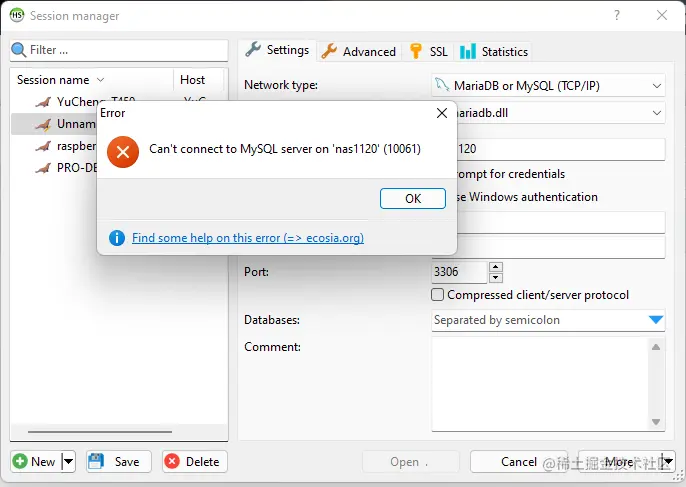Image resolution: width=686 pixels, height=487 pixels.
Task: Close the Error dialog with the X
Action: pyautogui.click(x=442, y=113)
